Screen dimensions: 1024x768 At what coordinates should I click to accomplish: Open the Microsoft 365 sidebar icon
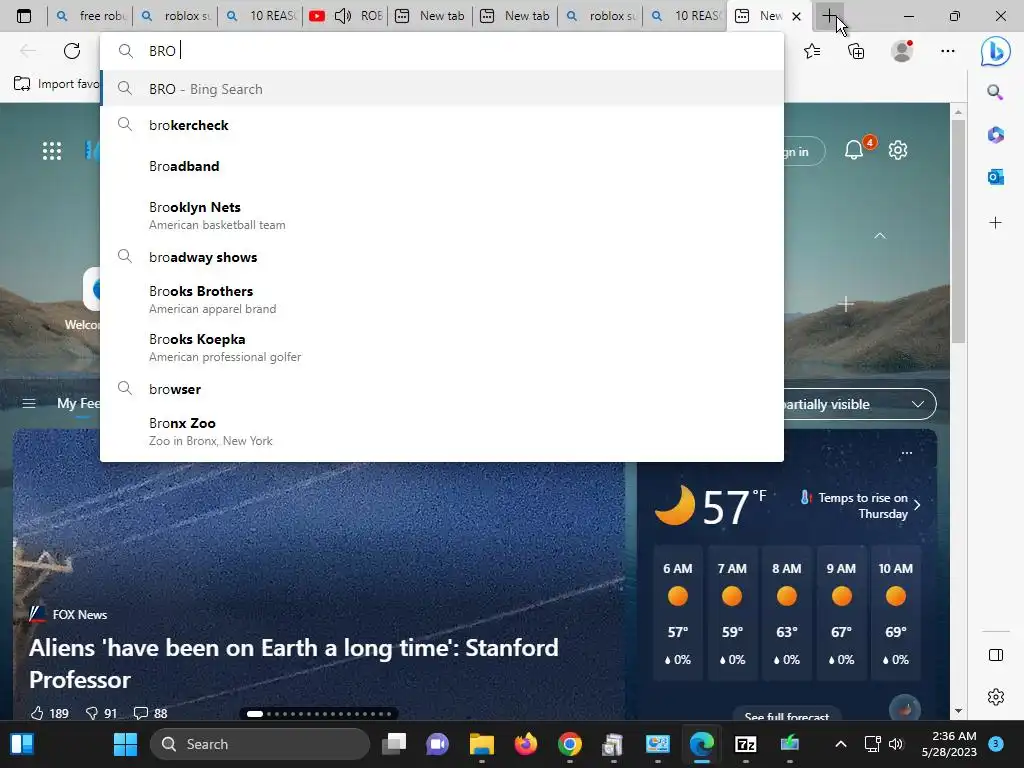[995, 135]
